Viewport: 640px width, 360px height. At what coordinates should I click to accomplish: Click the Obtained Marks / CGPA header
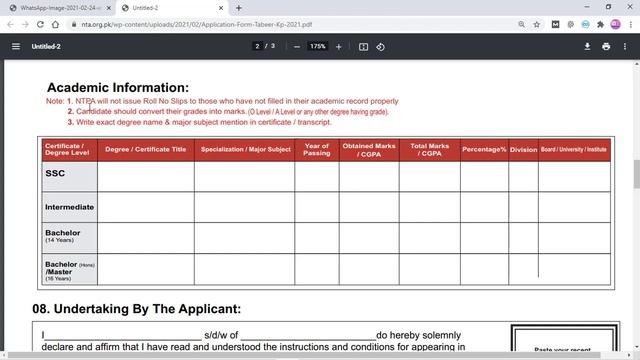(369, 150)
